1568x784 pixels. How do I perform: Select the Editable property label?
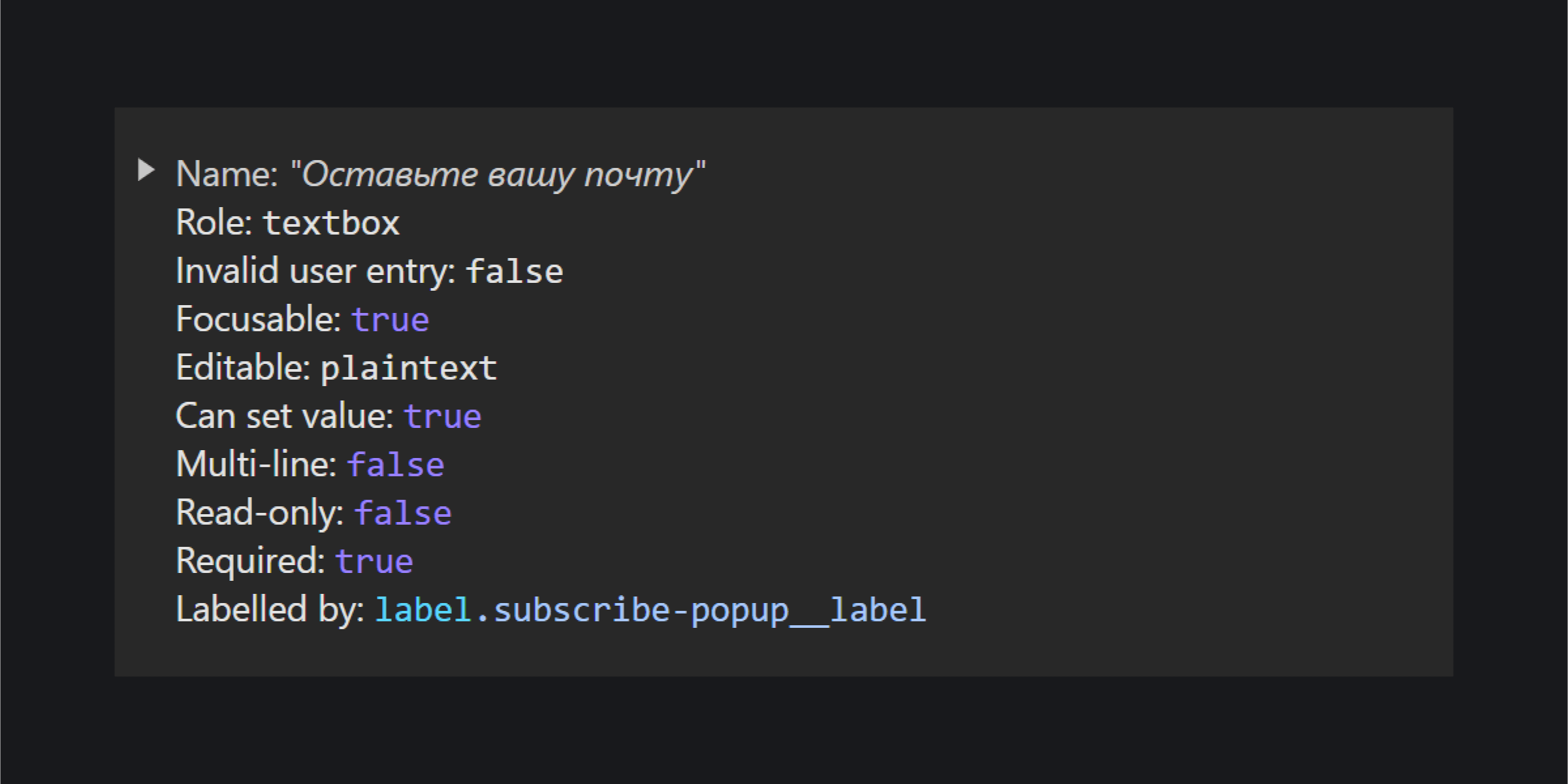point(243,368)
